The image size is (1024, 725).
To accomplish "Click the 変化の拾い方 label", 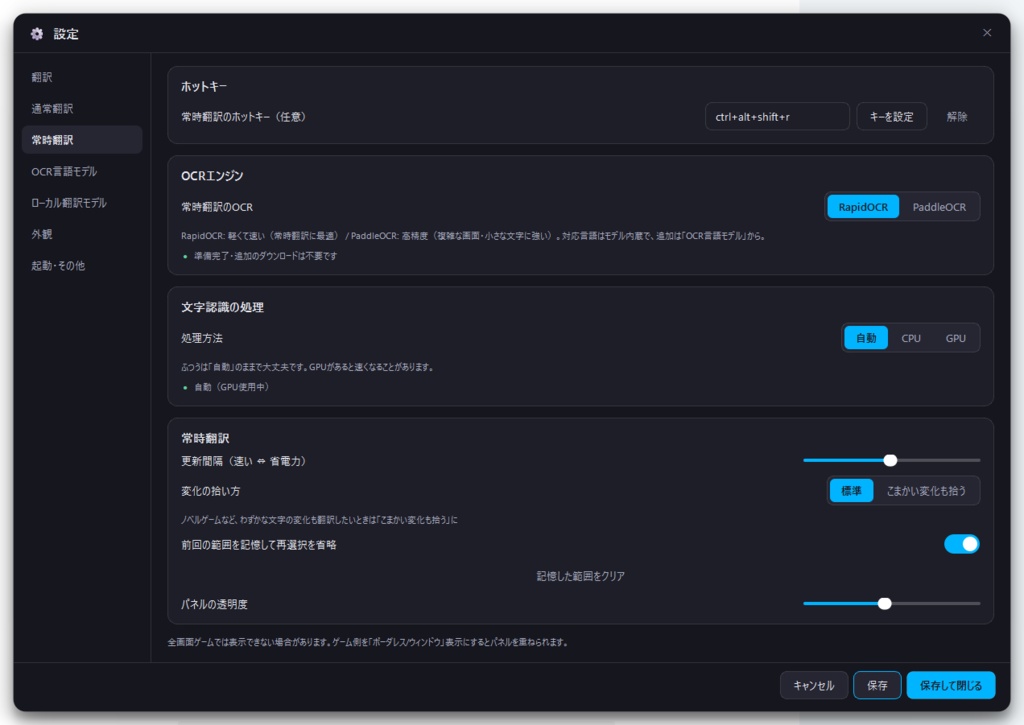I will point(211,491).
